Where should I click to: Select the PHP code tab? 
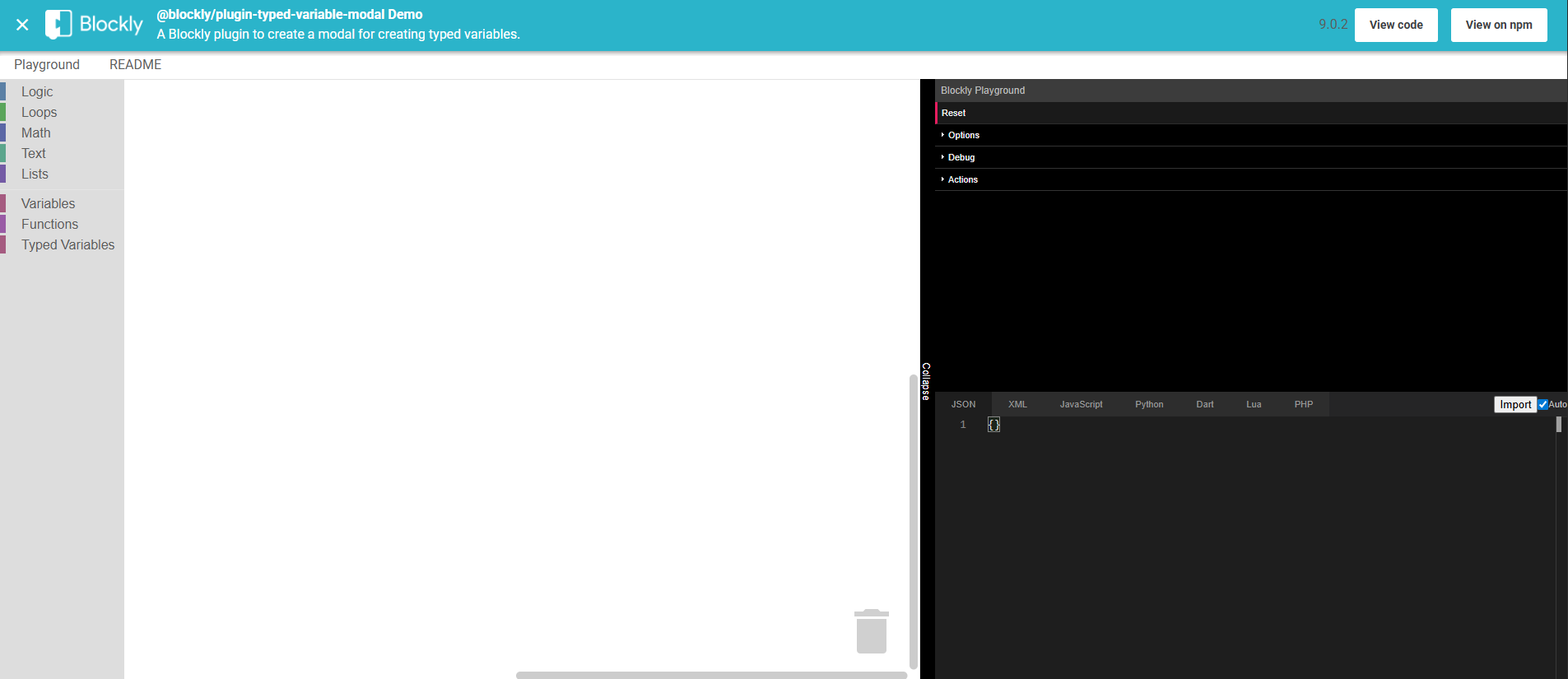[x=1303, y=404]
